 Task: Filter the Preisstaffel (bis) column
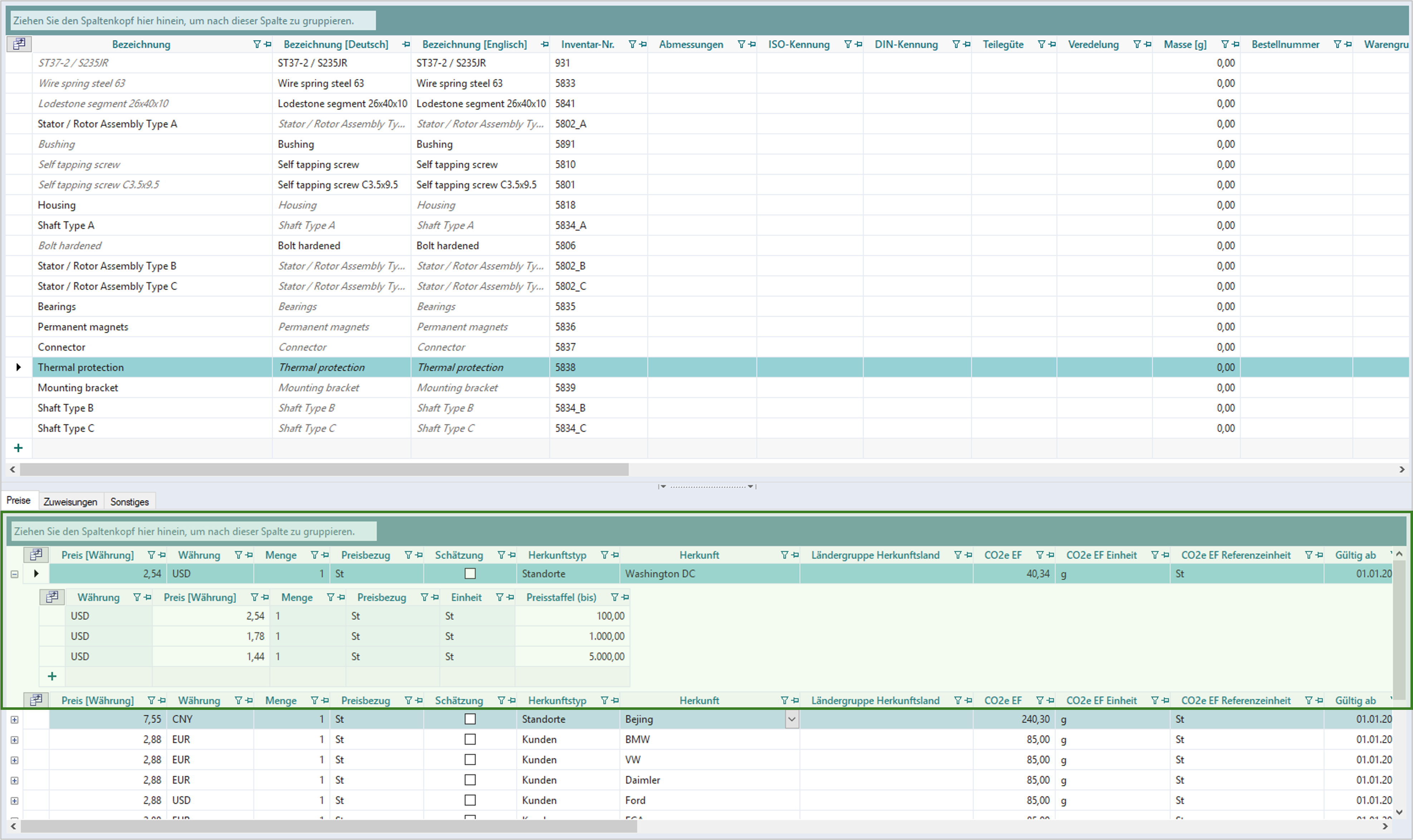(614, 597)
